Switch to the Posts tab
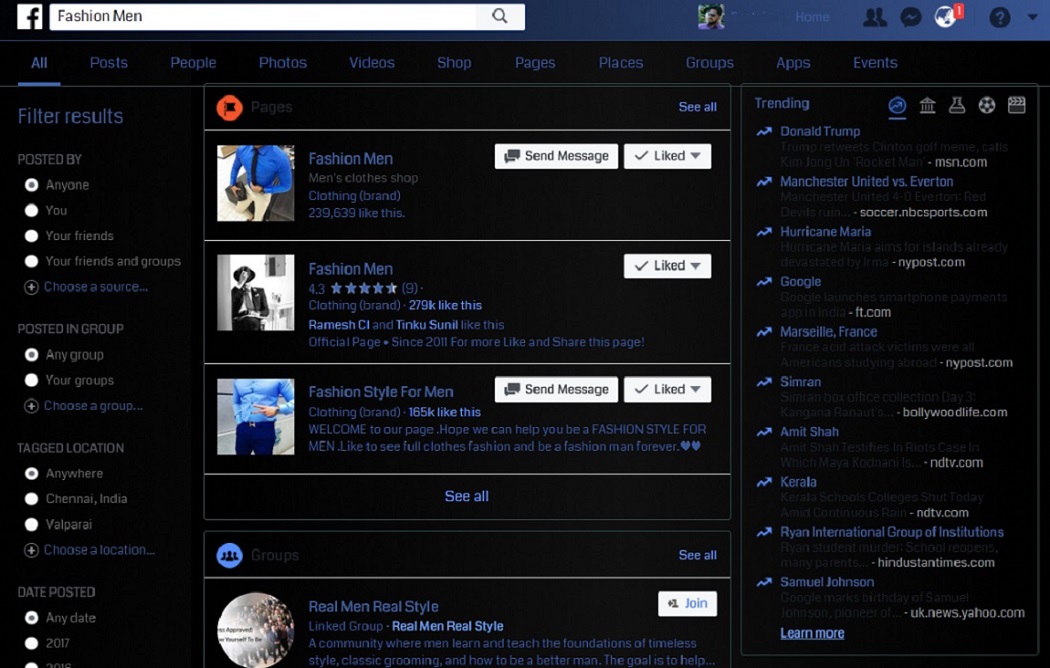The image size is (1050, 668). (x=108, y=63)
